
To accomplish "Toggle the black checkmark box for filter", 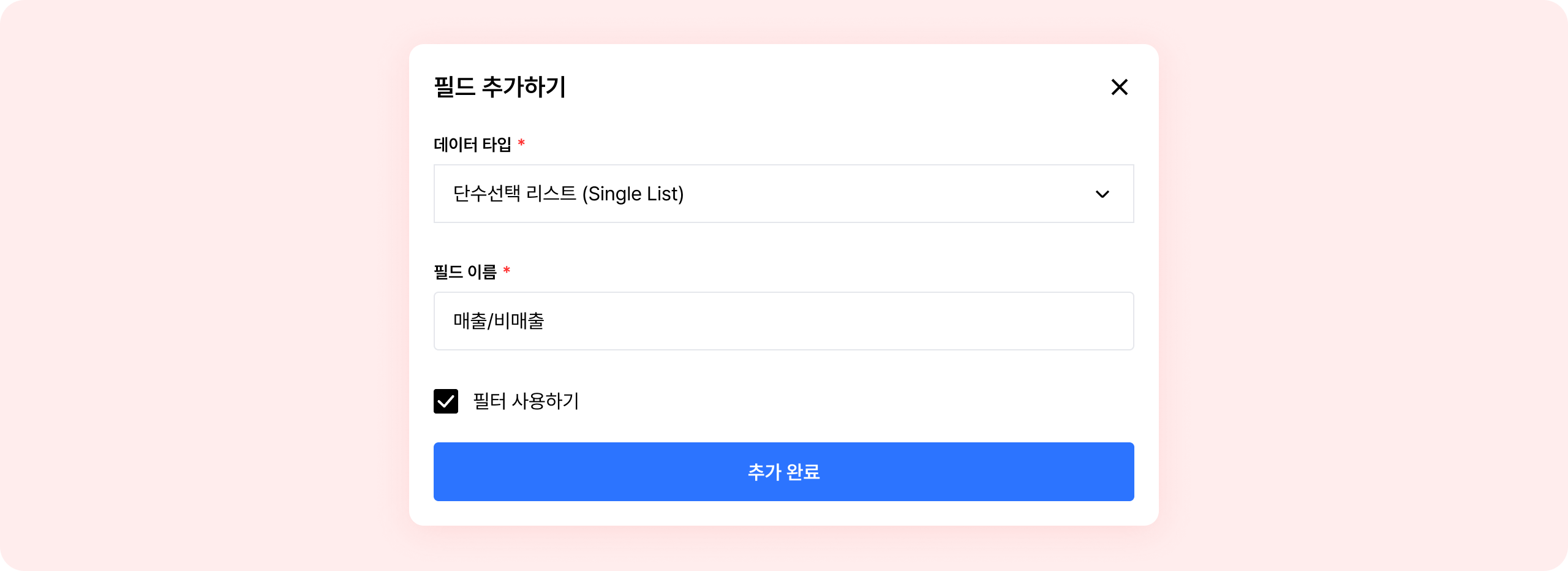I will tap(445, 401).
